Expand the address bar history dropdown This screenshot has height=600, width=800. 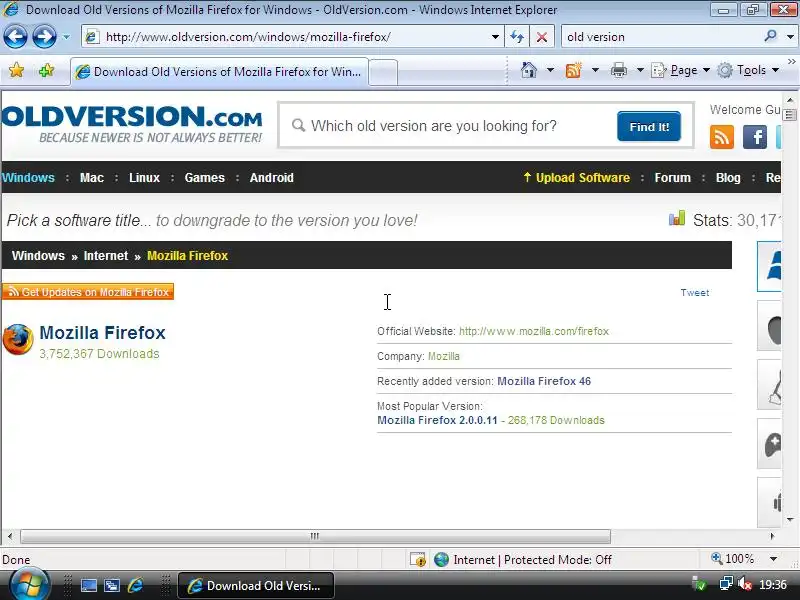click(x=495, y=37)
